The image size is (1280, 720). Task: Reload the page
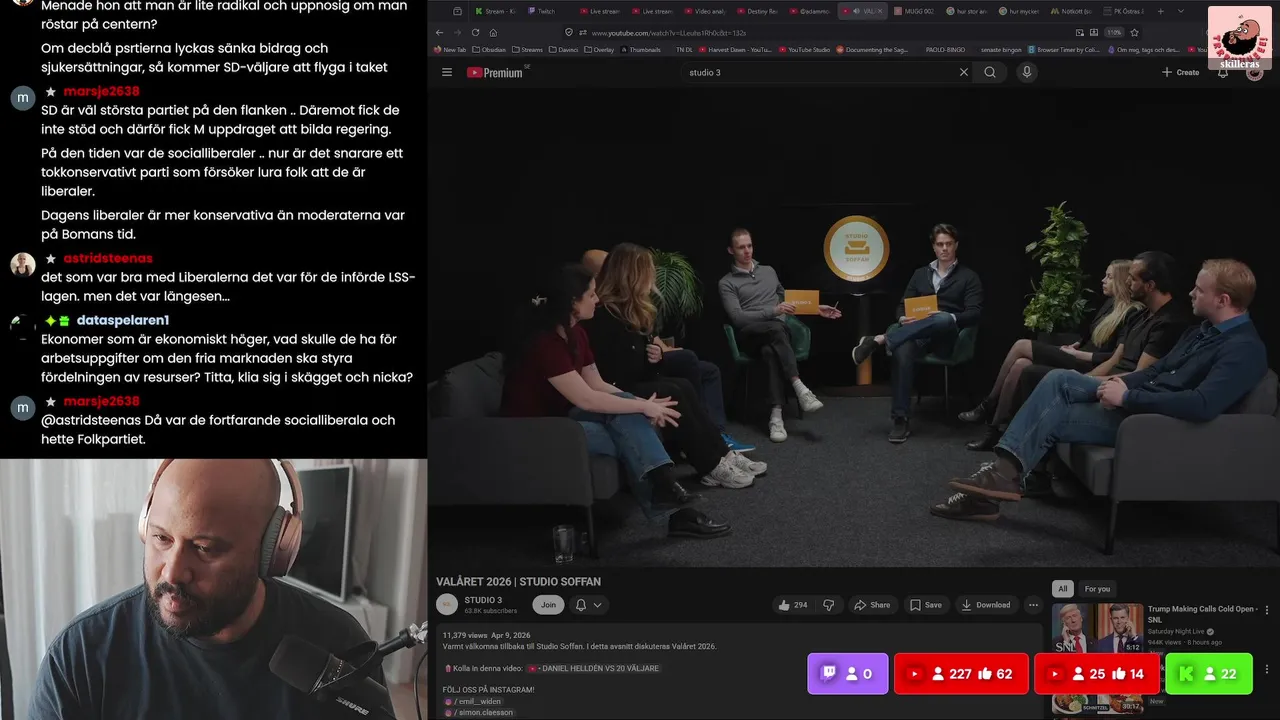pos(475,32)
